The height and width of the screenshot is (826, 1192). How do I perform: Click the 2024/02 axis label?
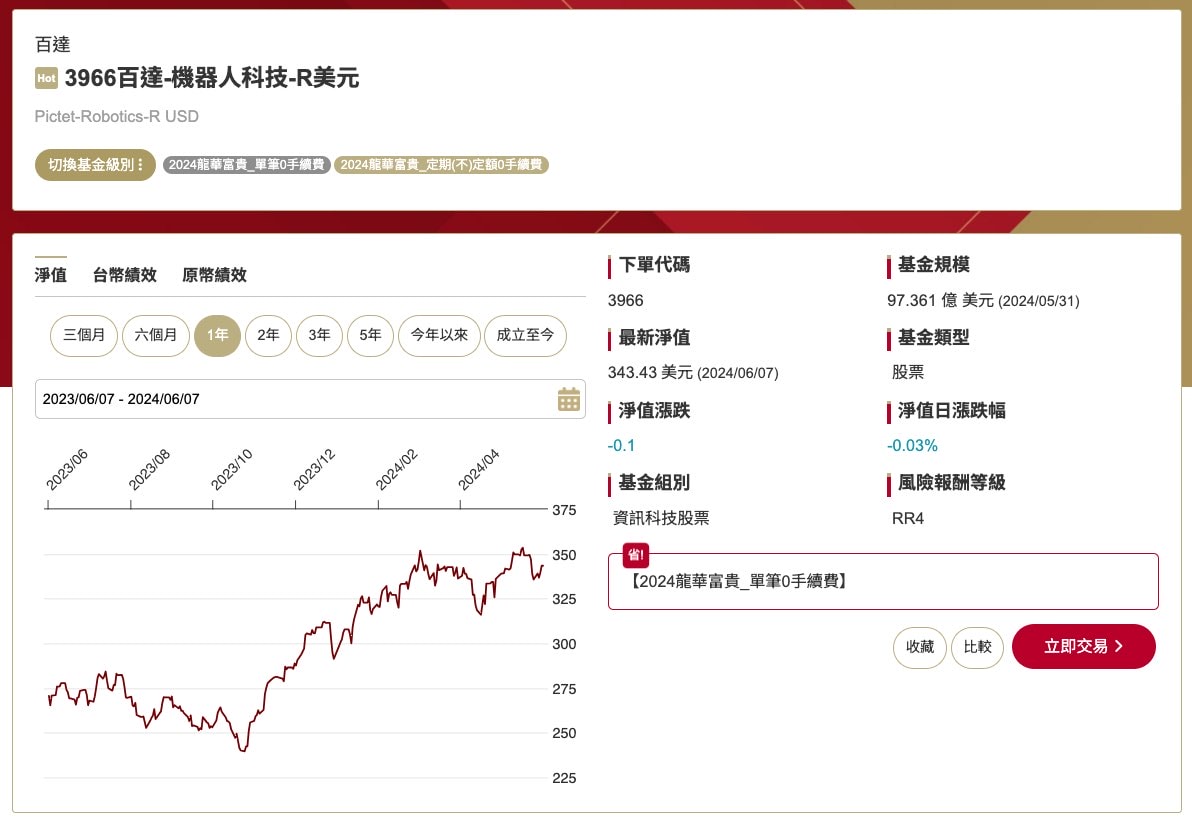[x=396, y=470]
